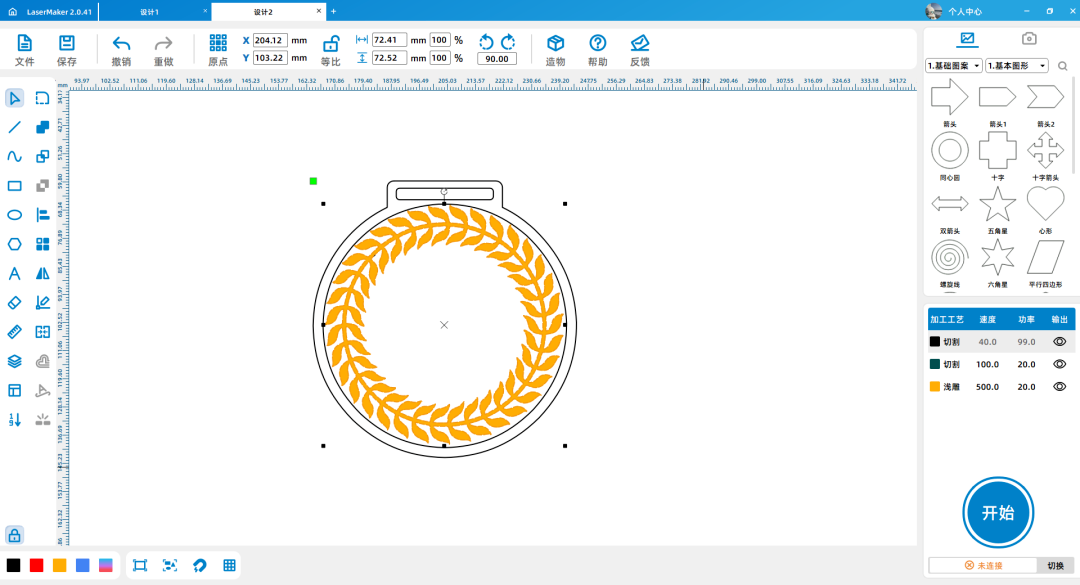1080x585 pixels.
Task: Click the 反馈 feedback icon
Action: pos(640,43)
